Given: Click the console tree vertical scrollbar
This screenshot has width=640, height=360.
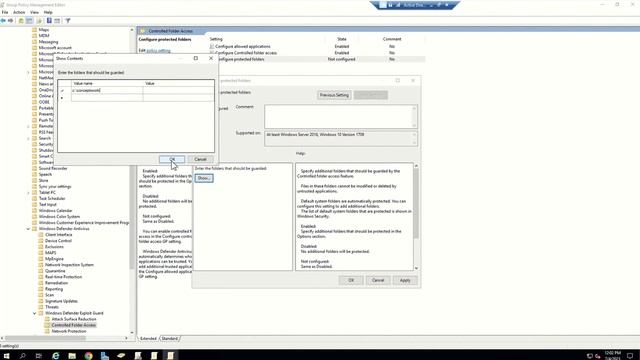Looking at the screenshot, I should [131, 181].
